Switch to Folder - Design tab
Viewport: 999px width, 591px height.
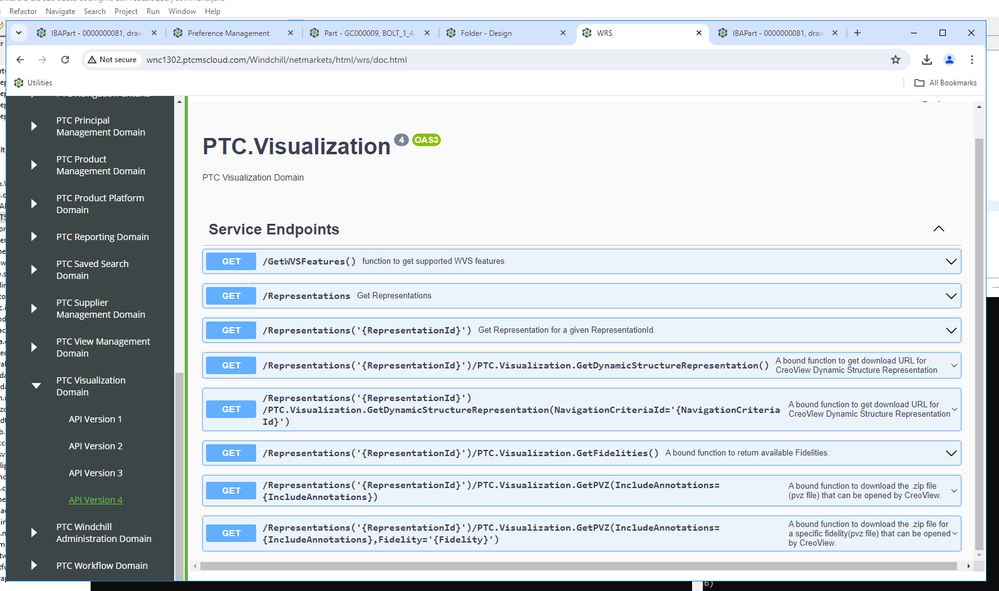click(x=486, y=33)
